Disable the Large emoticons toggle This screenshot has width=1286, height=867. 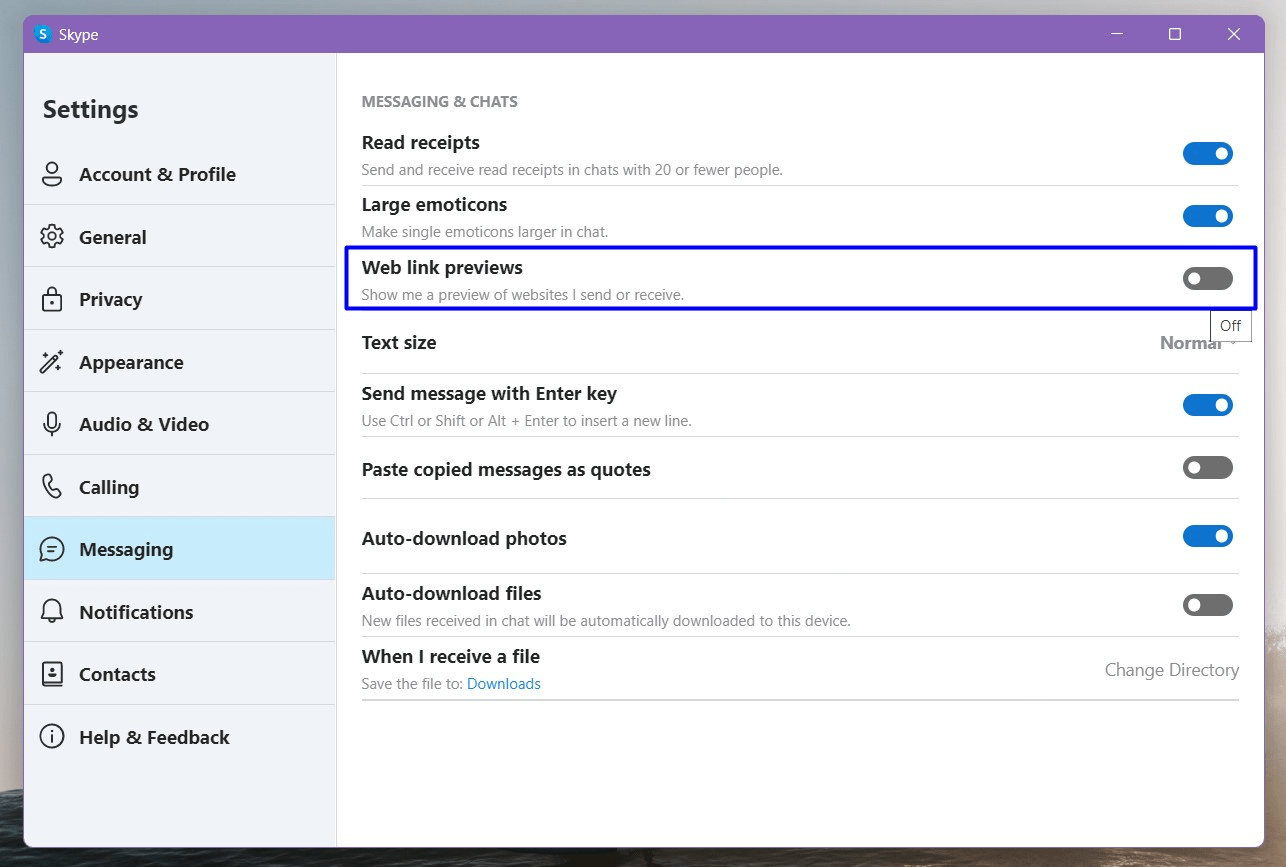[x=1207, y=216]
